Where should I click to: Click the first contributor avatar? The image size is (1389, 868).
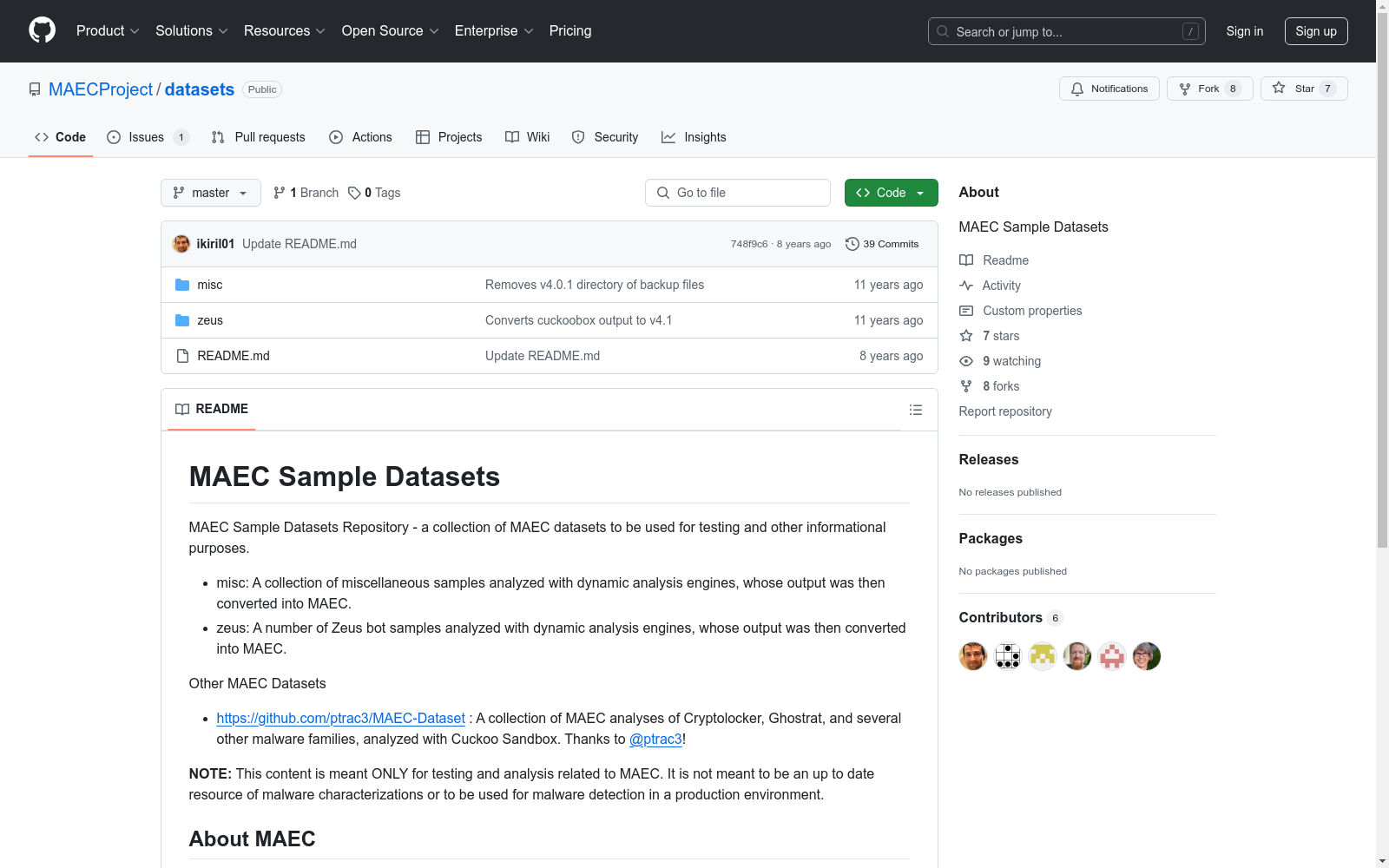click(973, 656)
